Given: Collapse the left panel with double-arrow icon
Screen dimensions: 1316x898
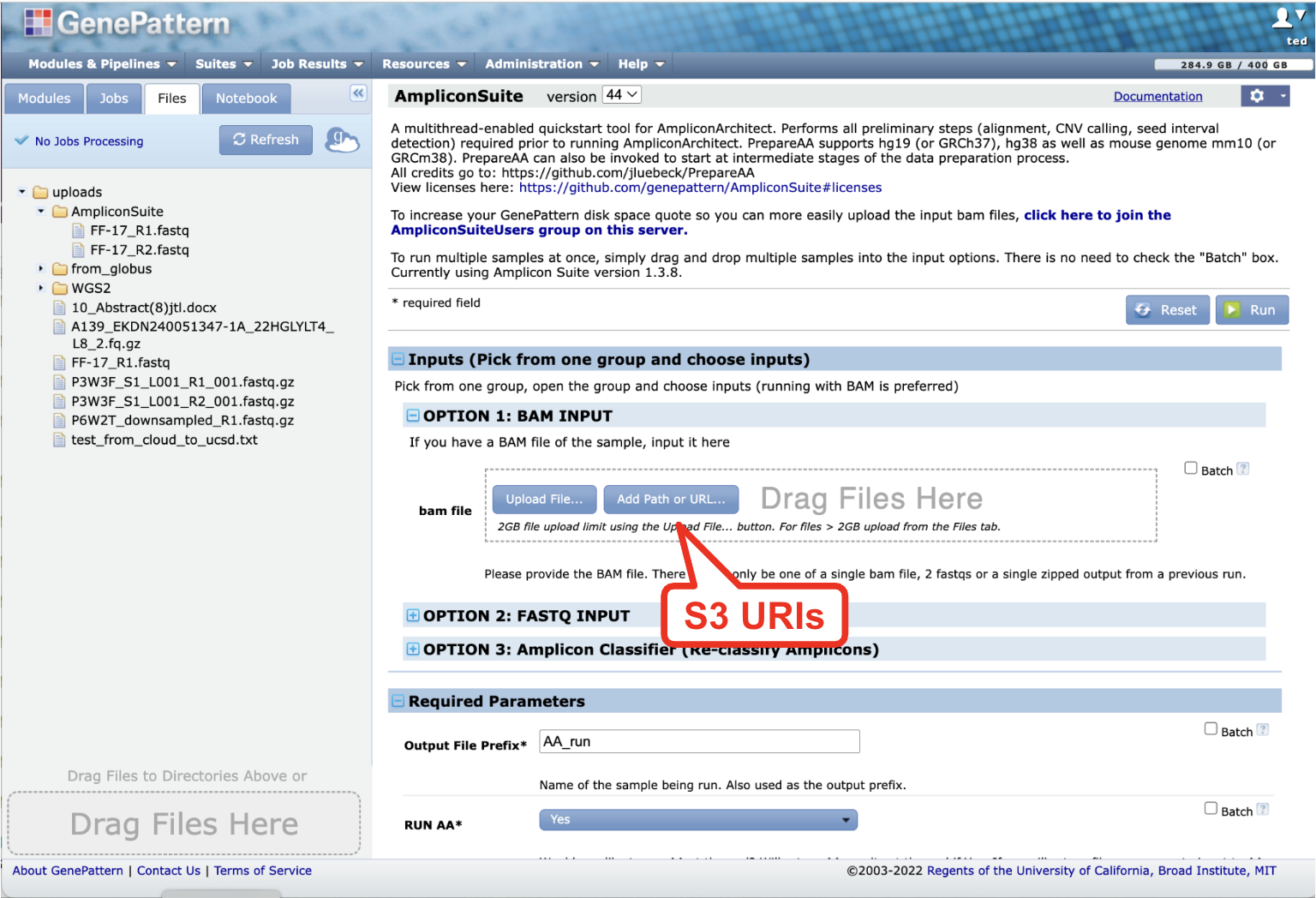Looking at the screenshot, I should pyautogui.click(x=358, y=93).
